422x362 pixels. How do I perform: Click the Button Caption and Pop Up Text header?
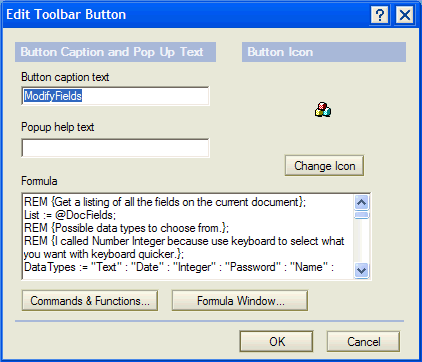115,52
